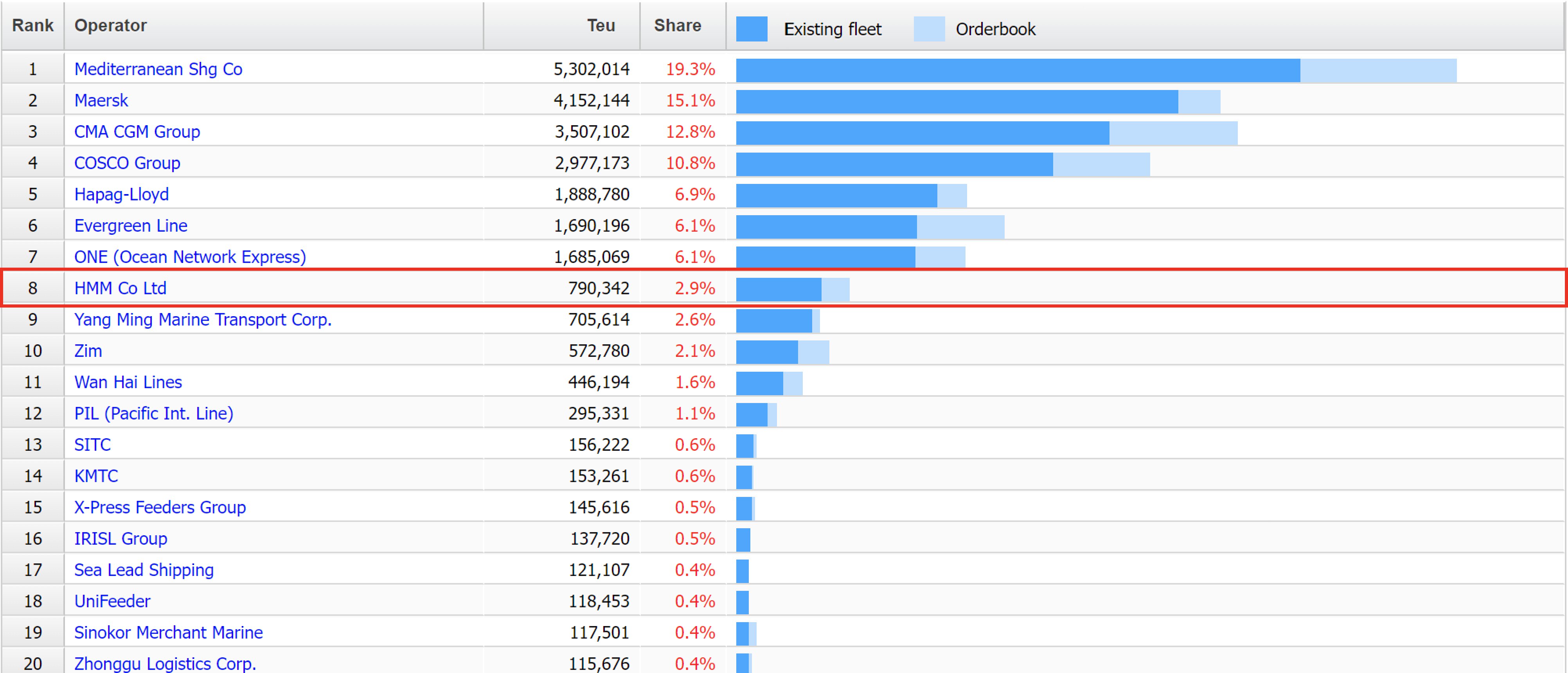Viewport: 1568px width, 673px height.
Task: Open the CMA CGM Group link
Action: (x=137, y=132)
